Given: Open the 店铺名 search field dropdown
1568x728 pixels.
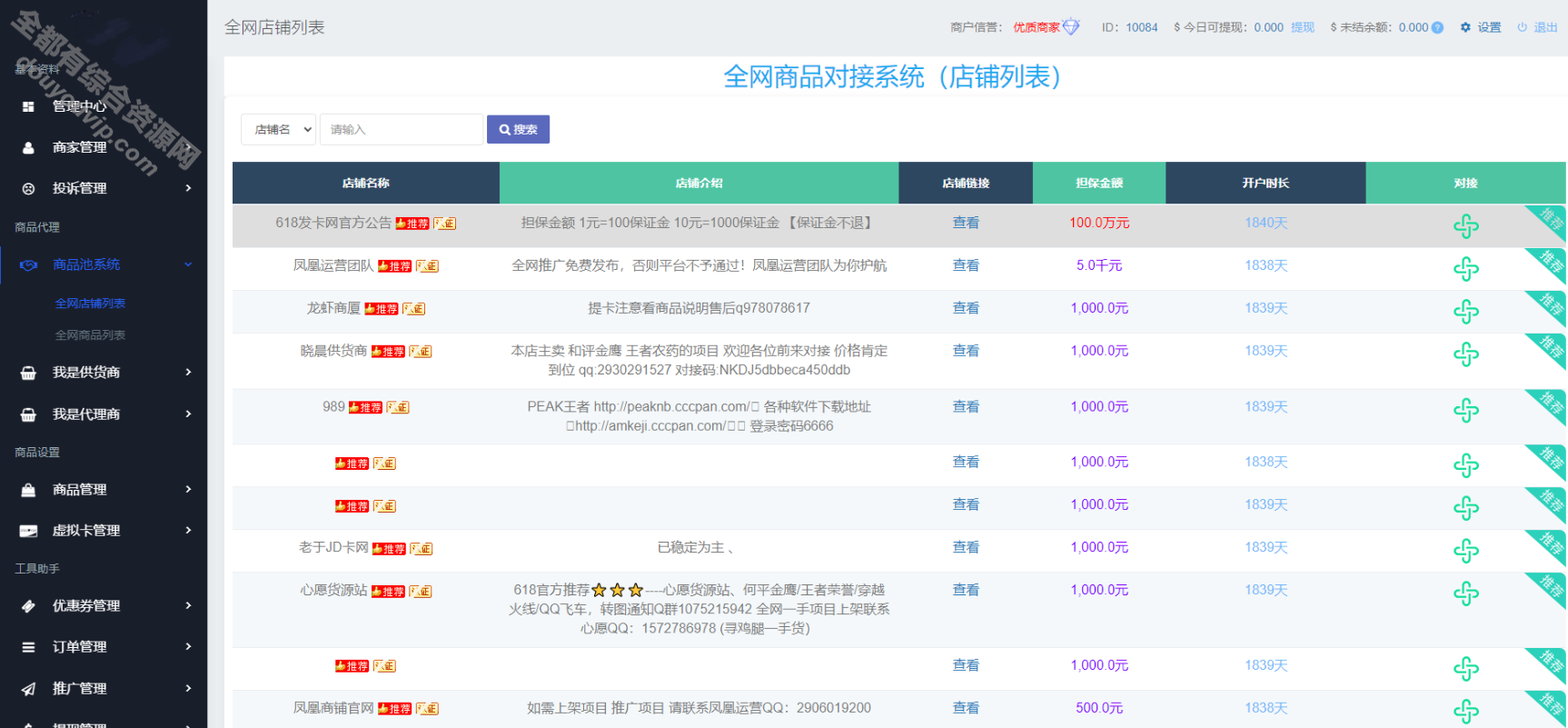Looking at the screenshot, I should 278,129.
